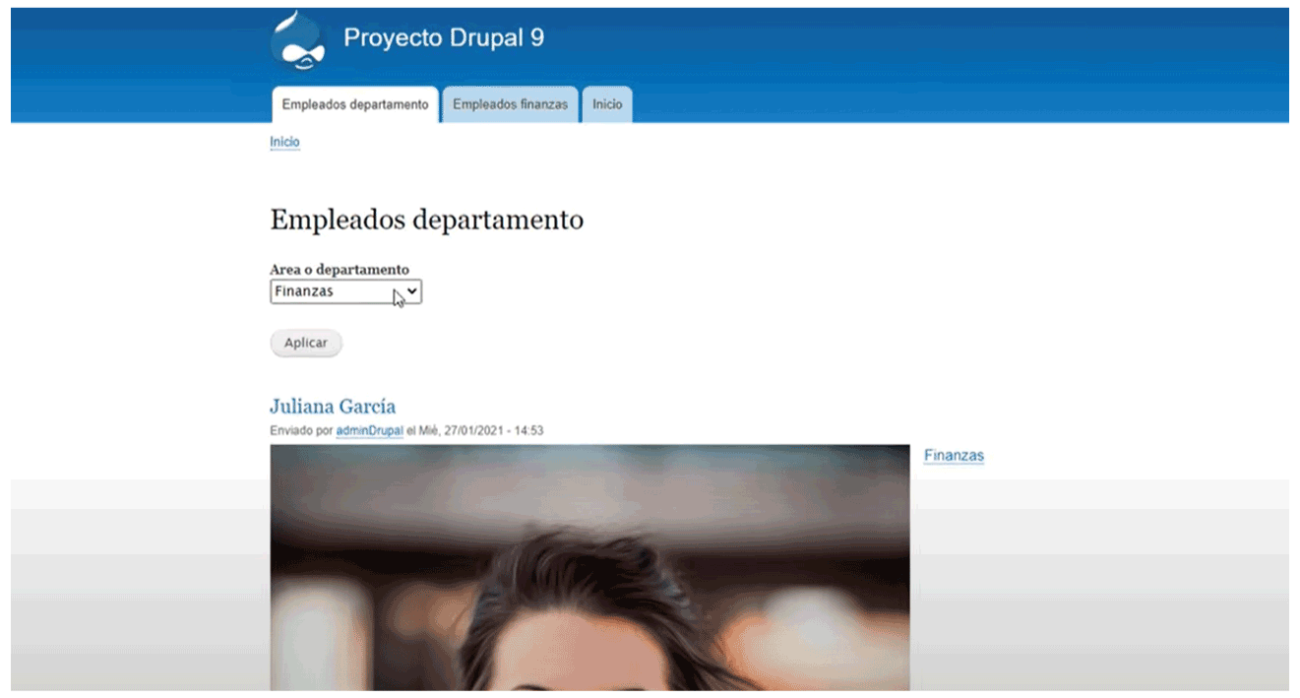This screenshot has height=698, width=1300.
Task: Expand the Area o departamento dropdown
Action: (x=346, y=292)
